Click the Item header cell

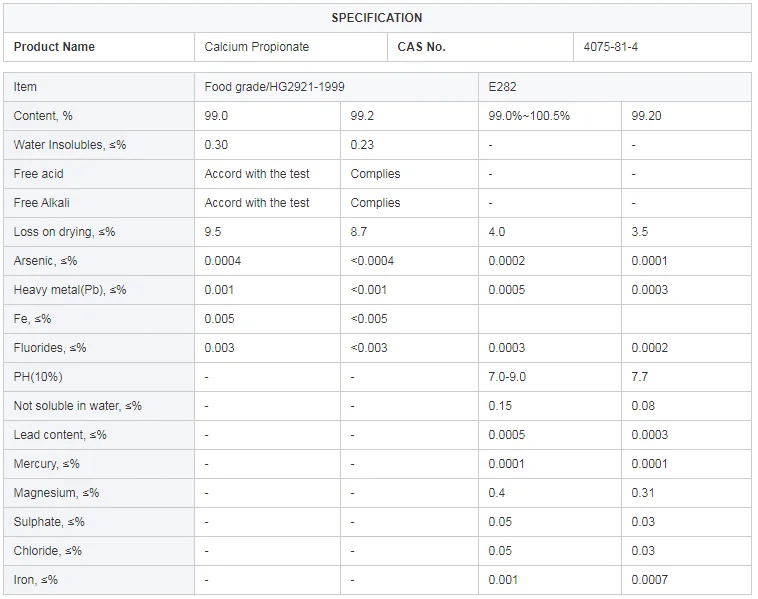[x=25, y=87]
